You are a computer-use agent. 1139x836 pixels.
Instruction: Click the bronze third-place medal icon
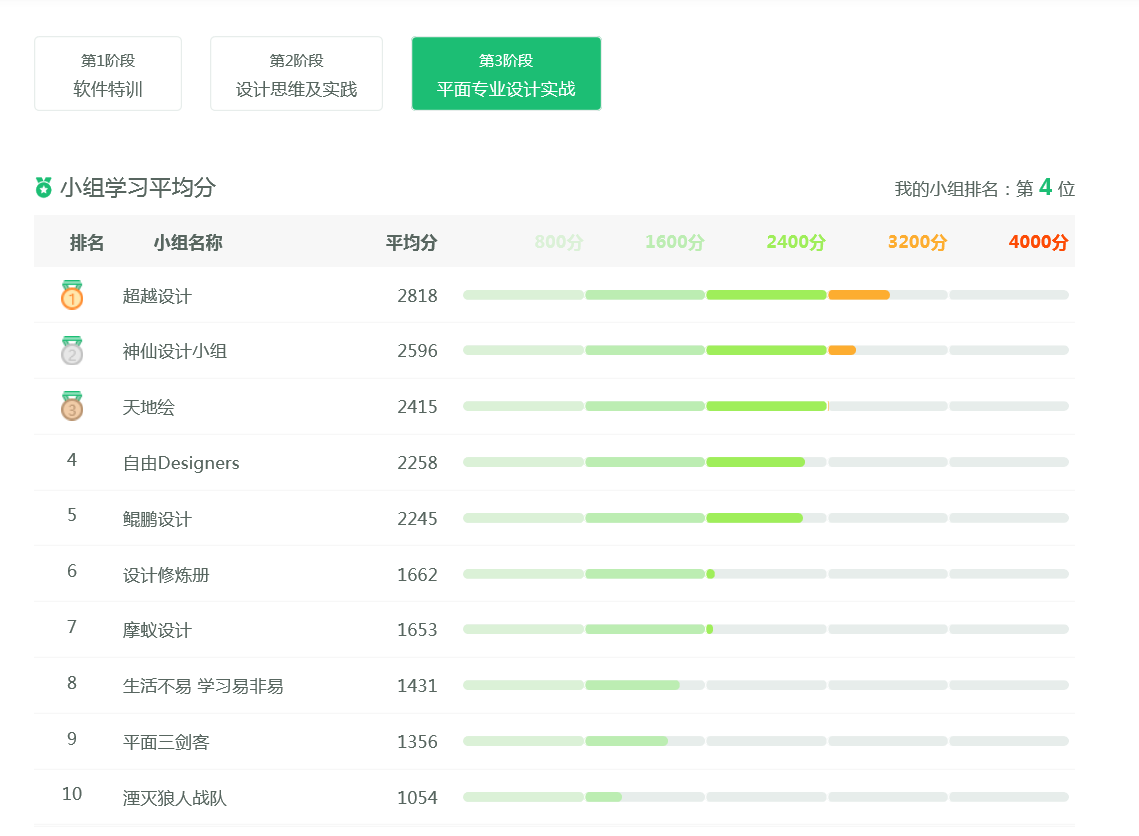(x=72, y=406)
